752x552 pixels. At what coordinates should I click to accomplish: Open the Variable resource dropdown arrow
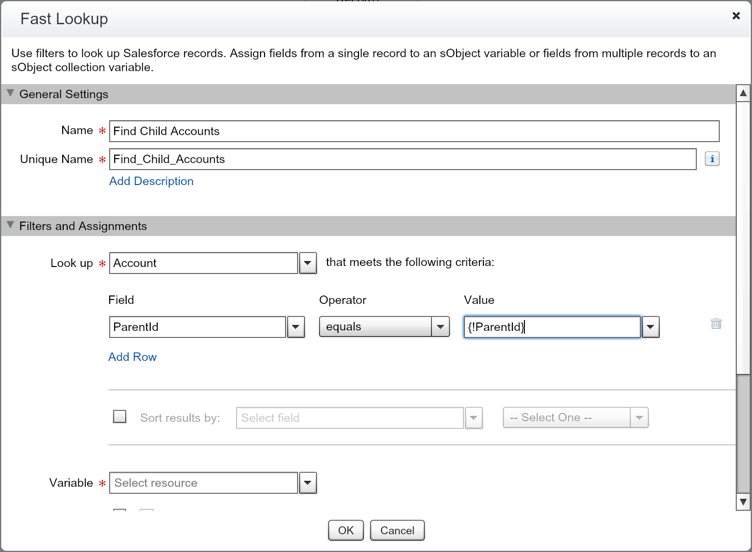tap(308, 483)
